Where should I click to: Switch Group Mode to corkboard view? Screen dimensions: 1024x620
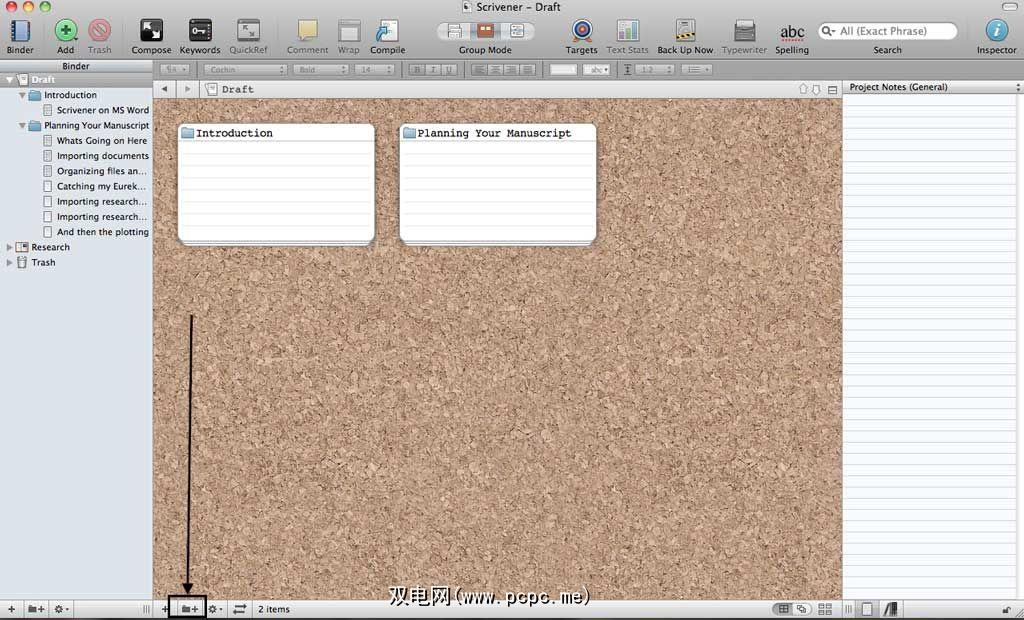[485, 31]
